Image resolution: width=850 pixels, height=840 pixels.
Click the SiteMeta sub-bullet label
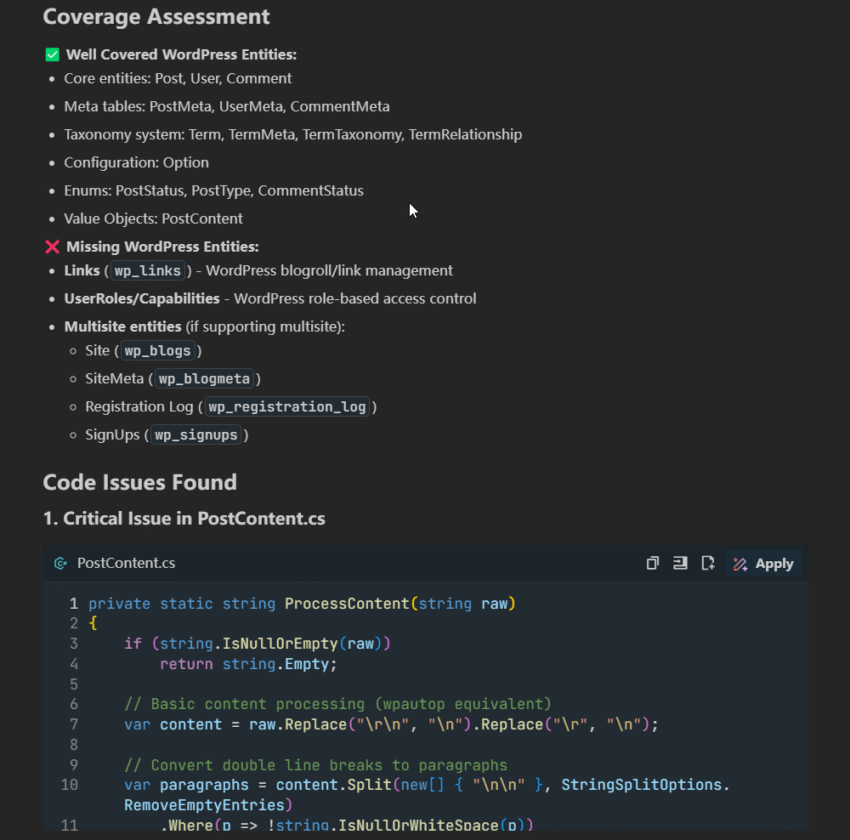click(x=114, y=379)
